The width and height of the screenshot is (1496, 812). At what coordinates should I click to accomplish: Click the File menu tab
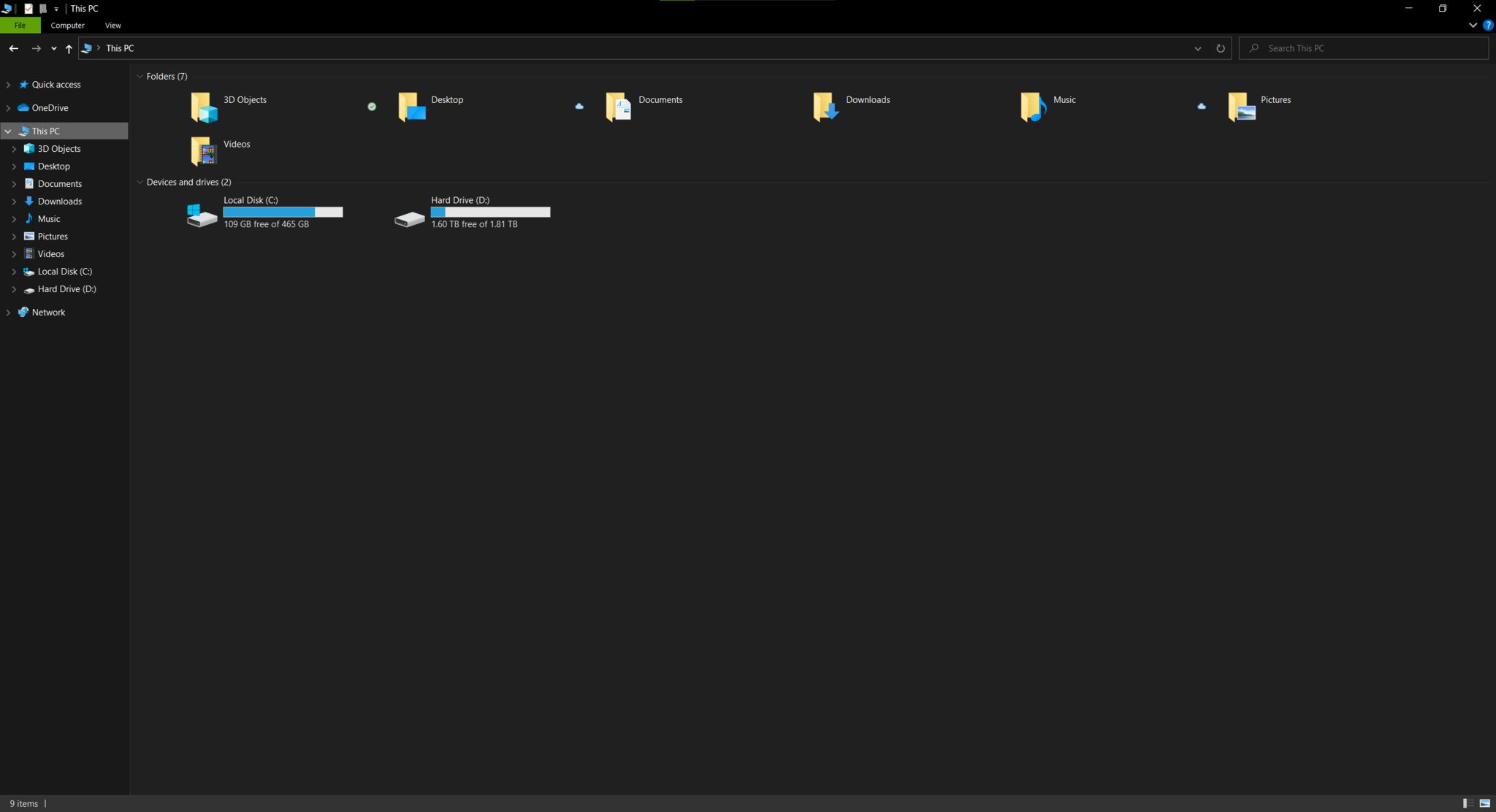[19, 25]
